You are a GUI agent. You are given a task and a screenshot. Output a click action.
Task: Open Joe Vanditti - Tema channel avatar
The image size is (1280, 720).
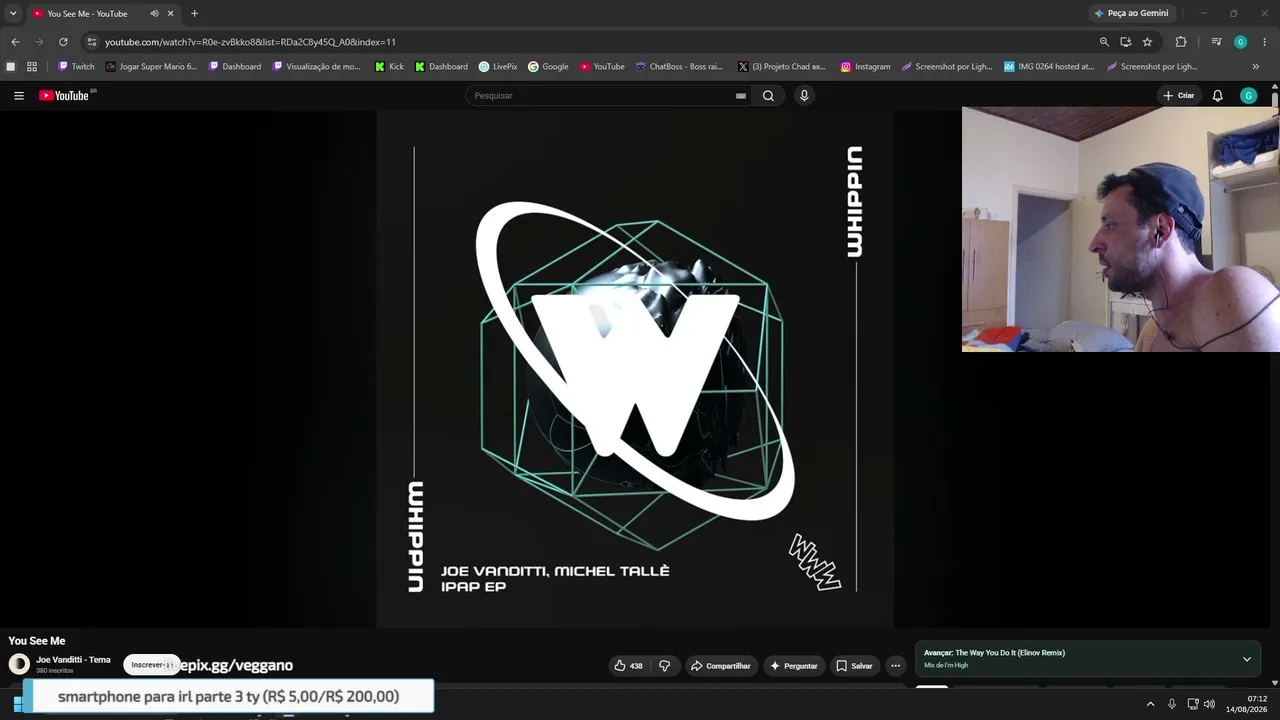[19, 664]
